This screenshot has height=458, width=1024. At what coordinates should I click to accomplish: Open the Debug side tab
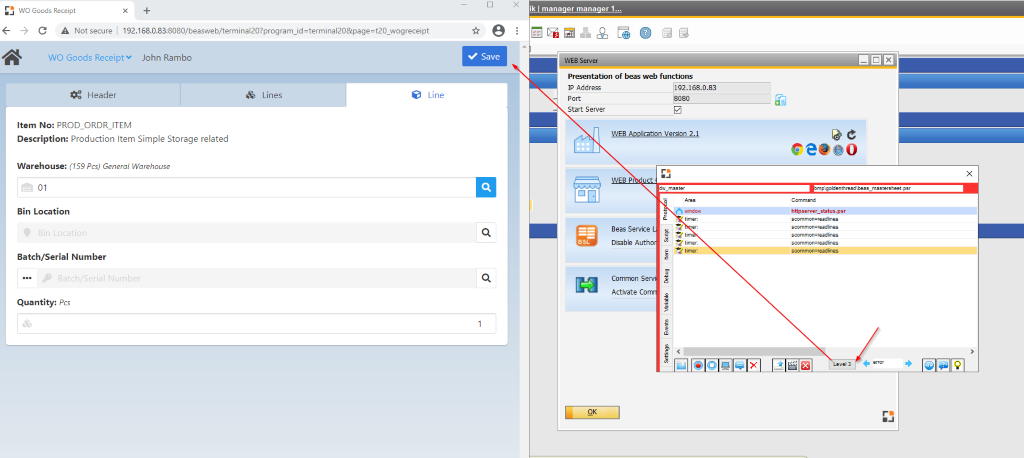pos(665,276)
